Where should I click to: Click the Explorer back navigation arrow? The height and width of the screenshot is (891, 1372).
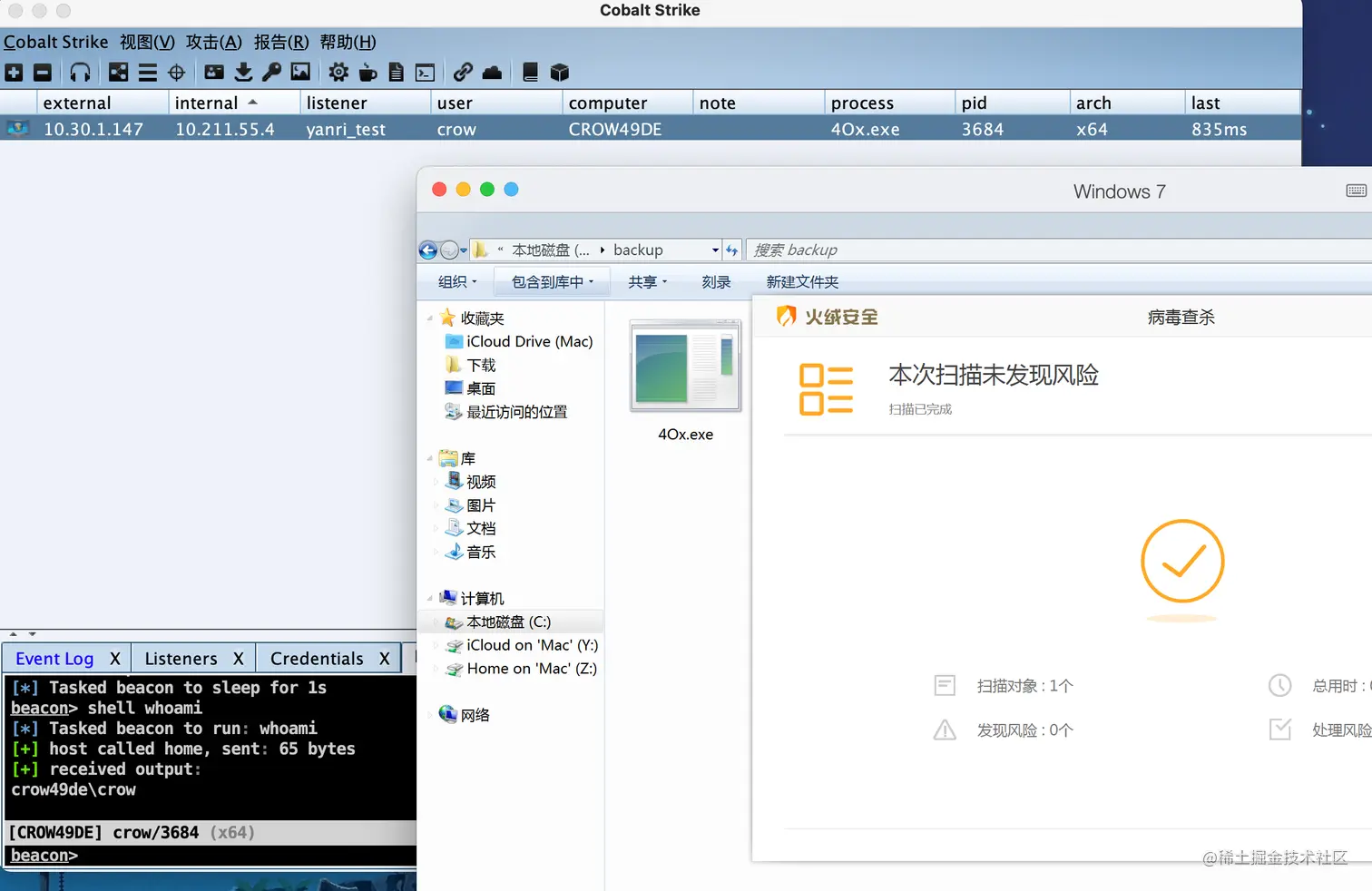tap(428, 250)
